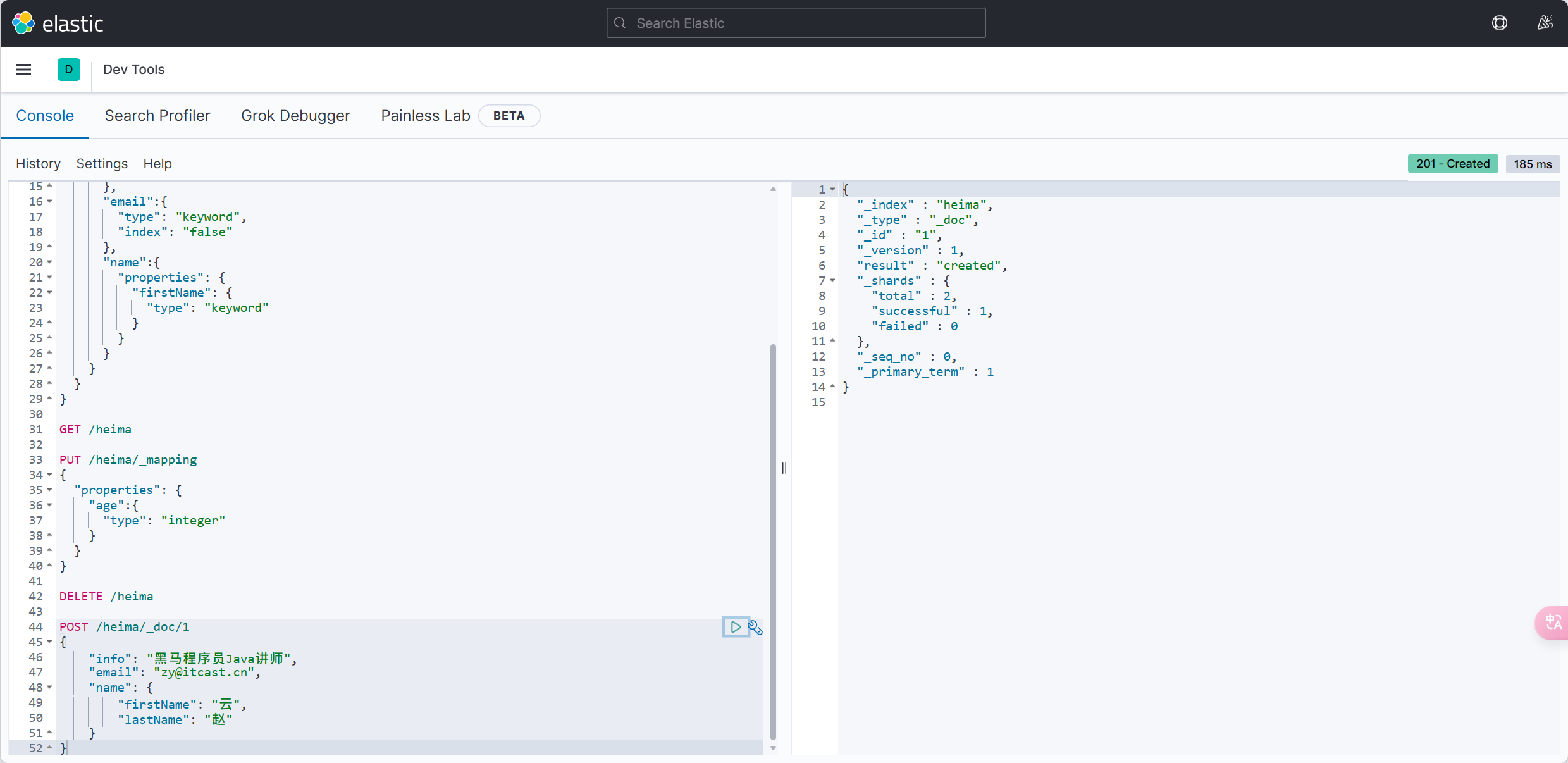Focus the Search Elastic input field
Viewport: 1568px width, 763px height.
pos(796,23)
